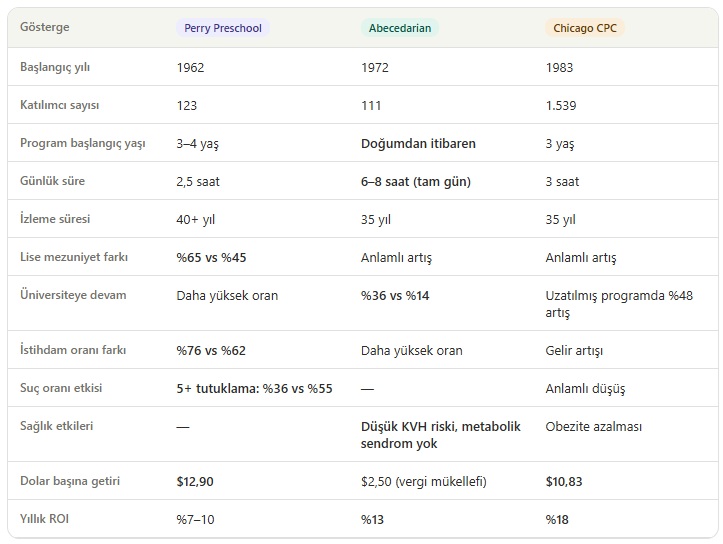
Task: Click the %18 ROI value for Chicago CPC
Action: [x=558, y=520]
